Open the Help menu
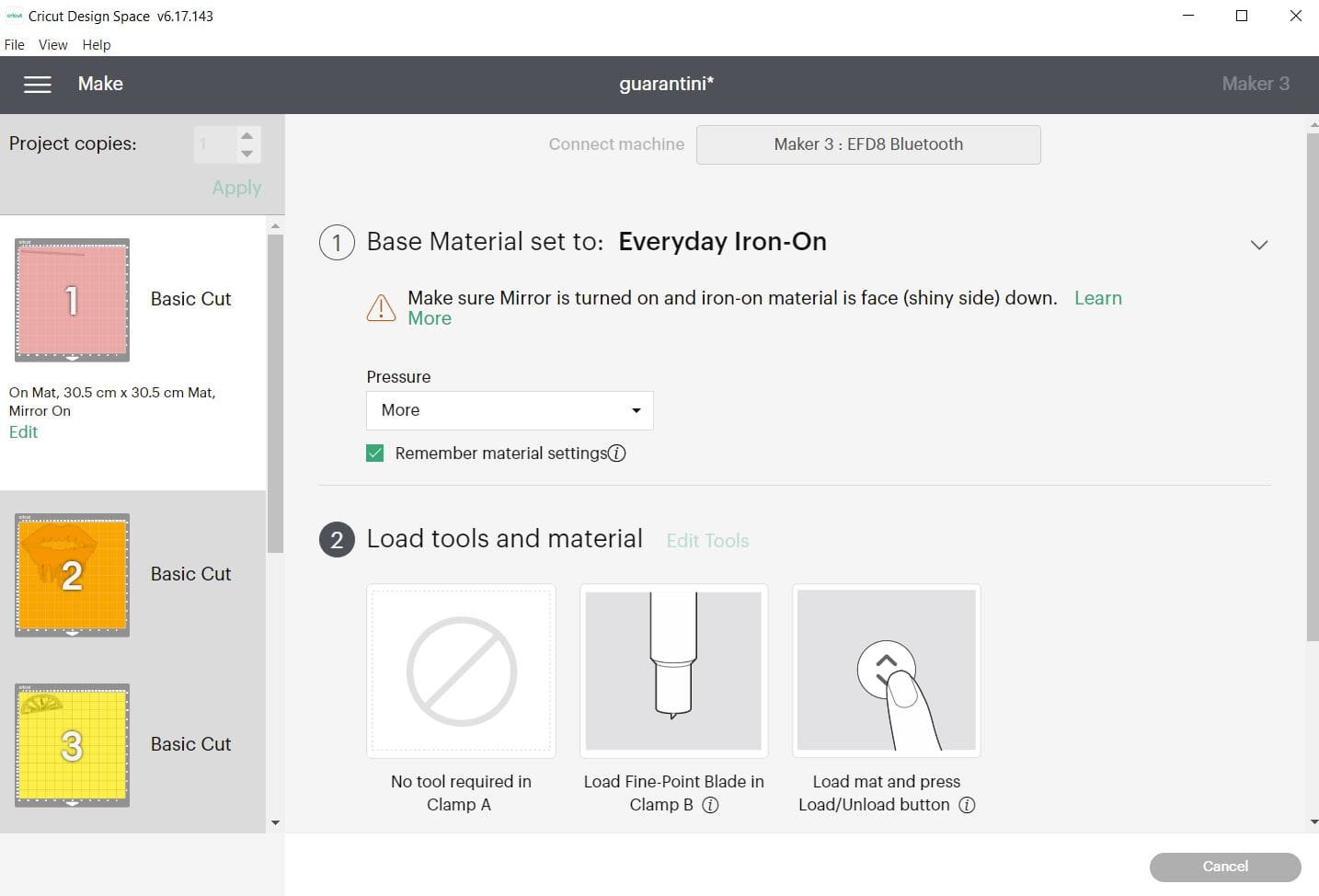 pos(96,44)
